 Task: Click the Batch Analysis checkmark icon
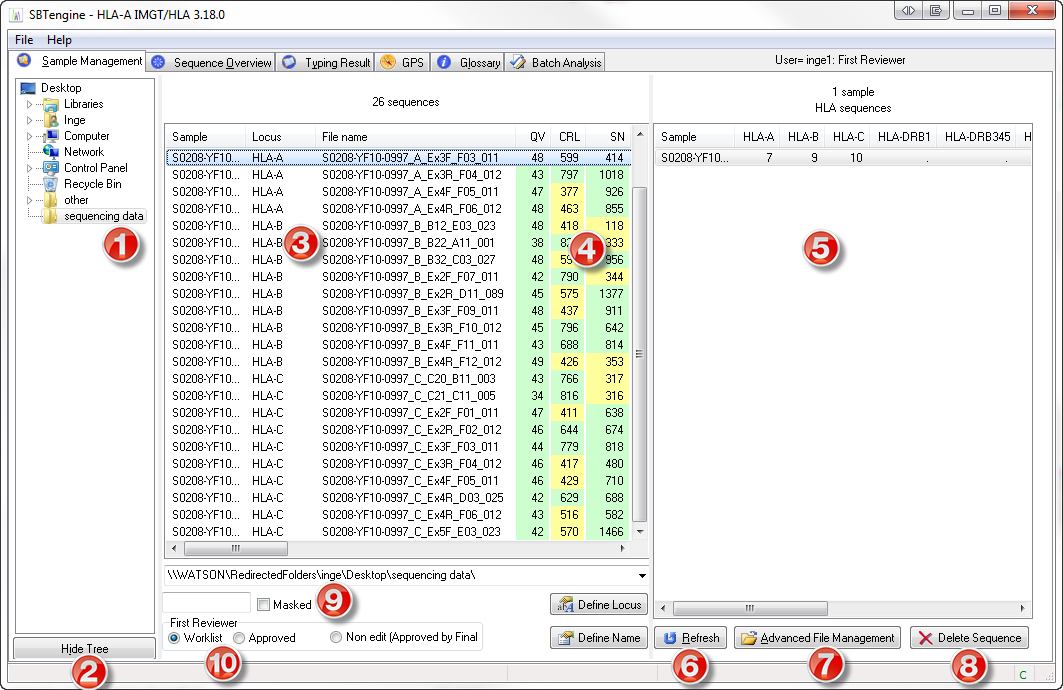pos(518,62)
